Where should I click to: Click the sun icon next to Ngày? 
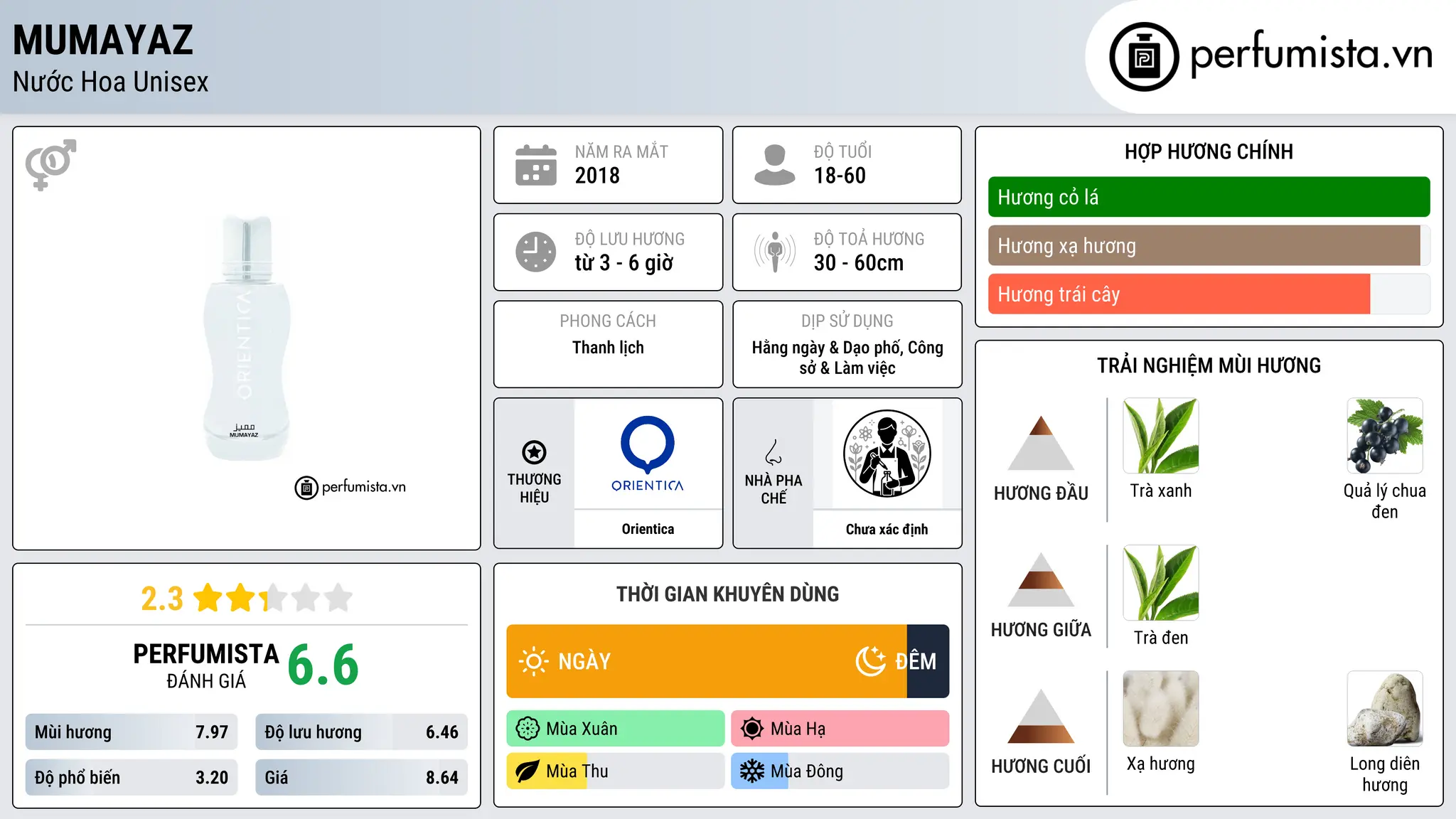point(533,661)
